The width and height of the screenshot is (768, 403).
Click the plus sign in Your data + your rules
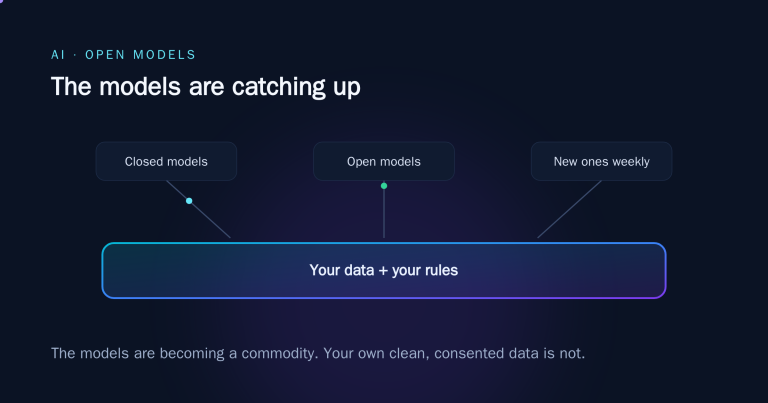tap(383, 271)
